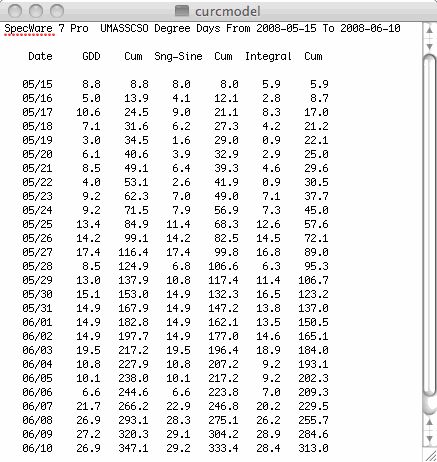
Task: Click the bottom scroll-down arrow of the scrollbar
Action: click(429, 438)
